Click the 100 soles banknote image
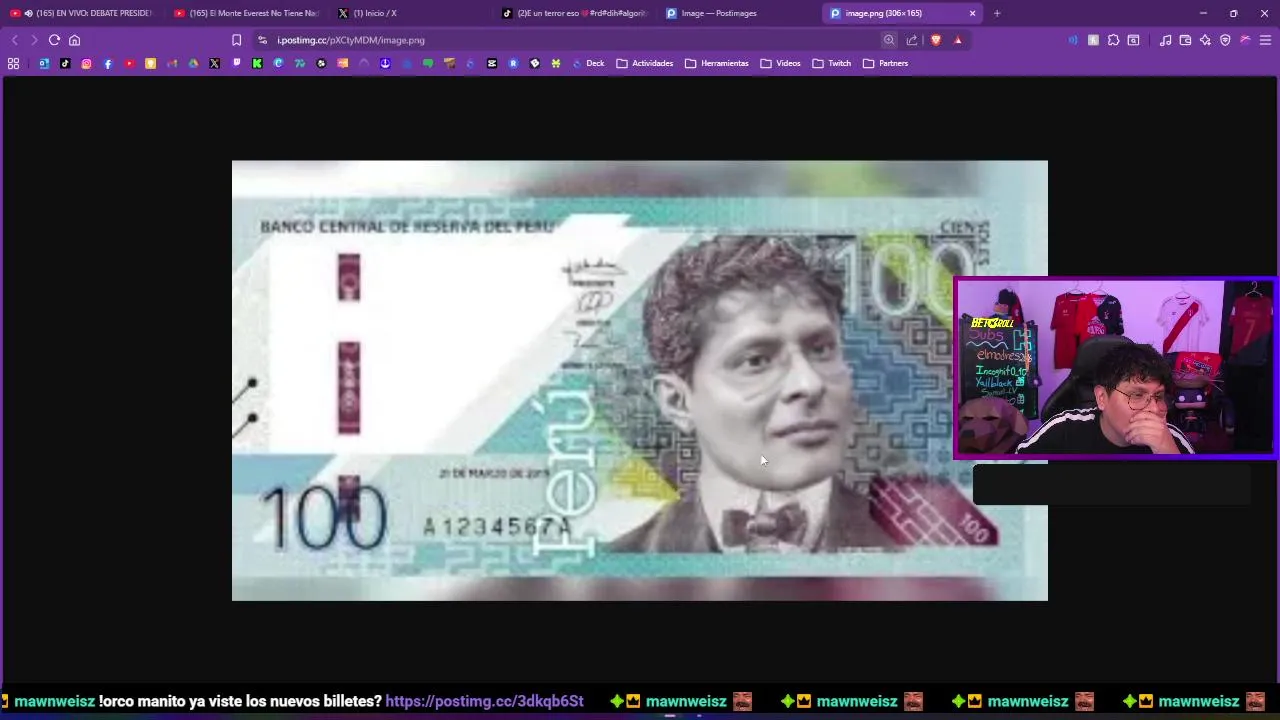1280x720 pixels. click(x=640, y=380)
